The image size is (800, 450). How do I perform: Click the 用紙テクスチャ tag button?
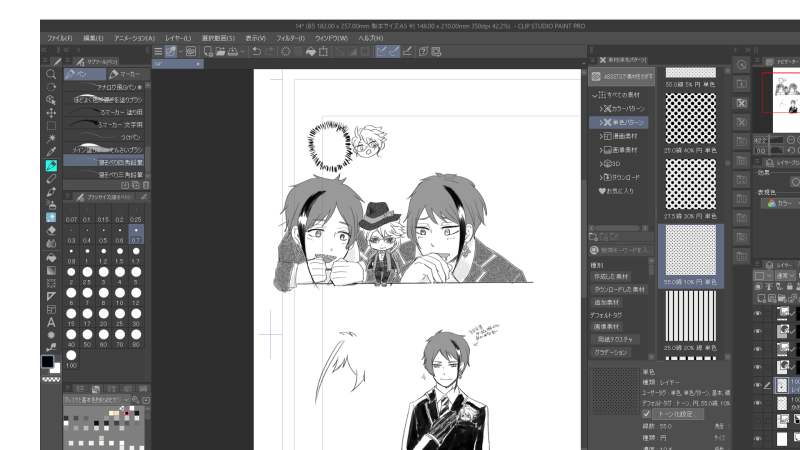[615, 339]
